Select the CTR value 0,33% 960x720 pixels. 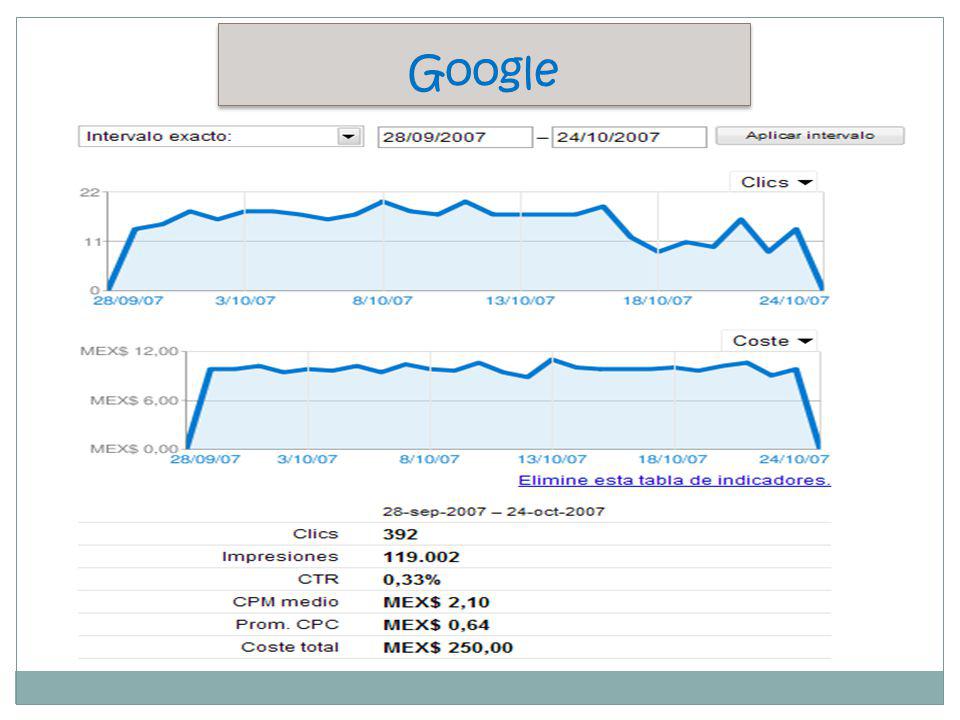tap(412, 579)
